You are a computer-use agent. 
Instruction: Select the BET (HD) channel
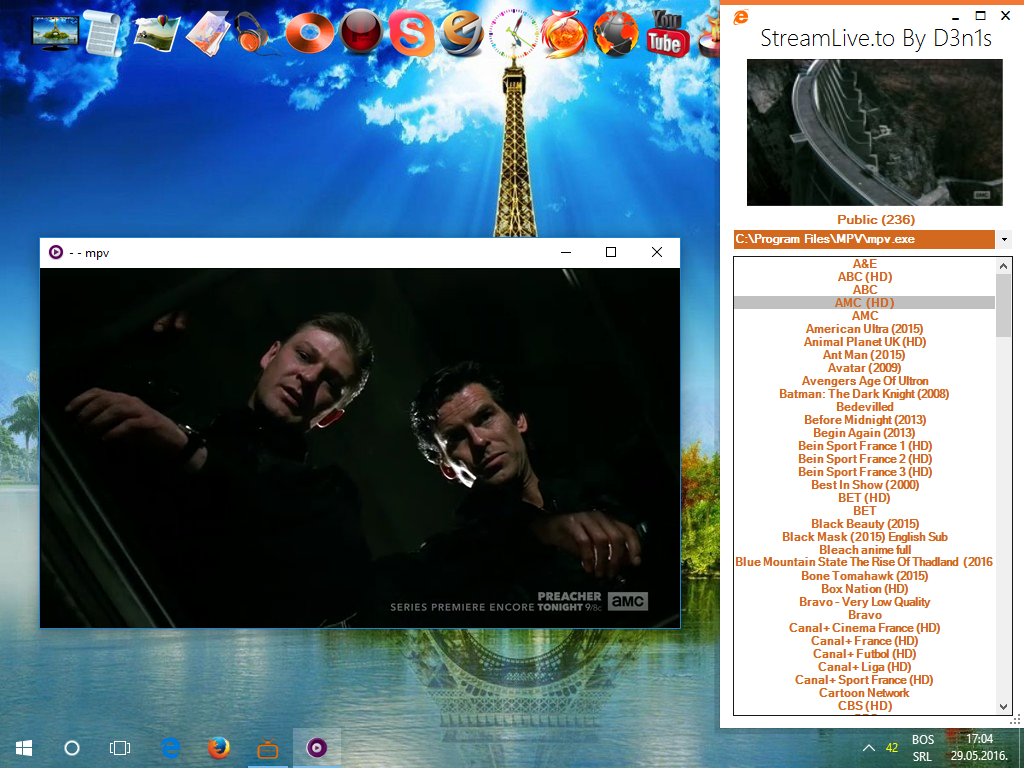(x=865, y=498)
